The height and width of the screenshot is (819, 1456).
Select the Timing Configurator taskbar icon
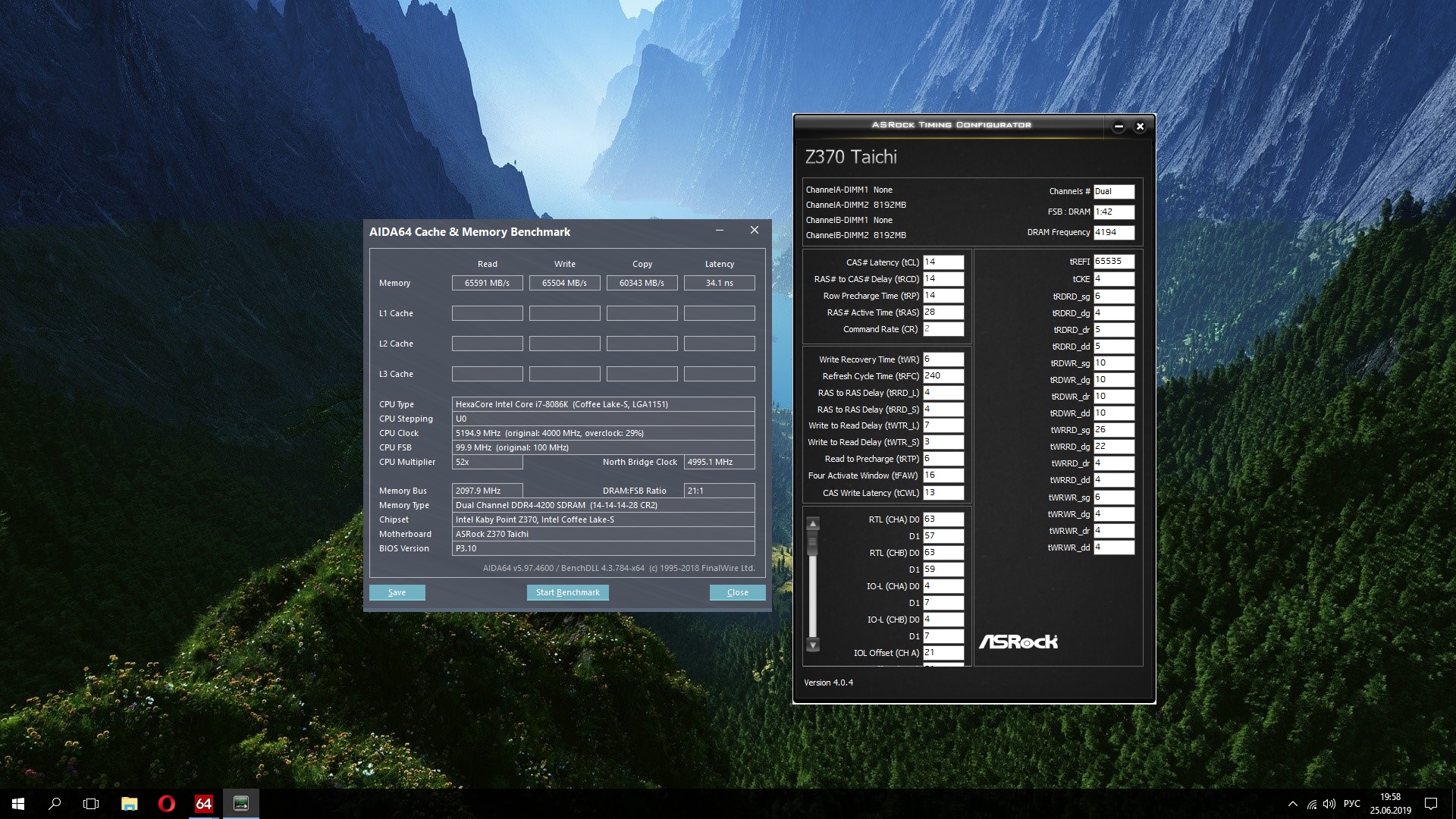click(241, 804)
